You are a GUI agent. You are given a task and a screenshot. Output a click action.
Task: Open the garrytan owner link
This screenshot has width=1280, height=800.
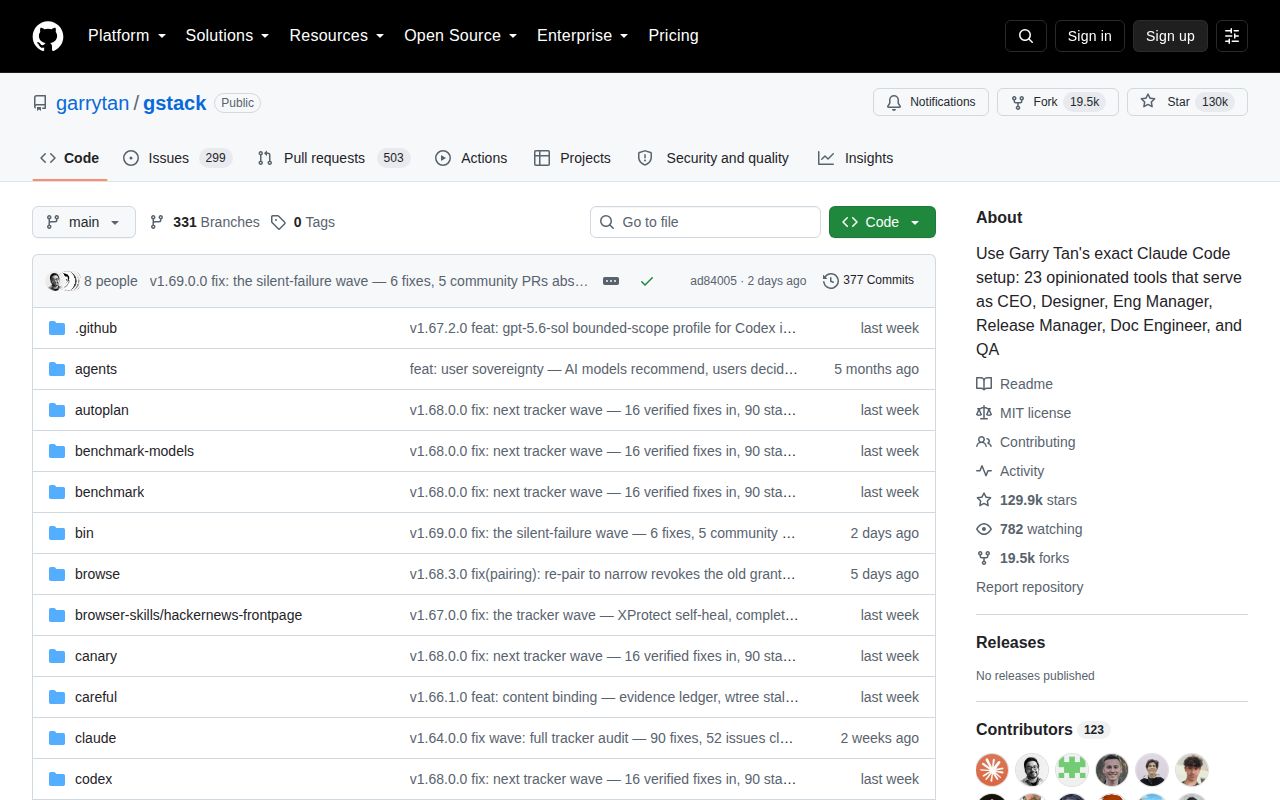pyautogui.click(x=92, y=103)
